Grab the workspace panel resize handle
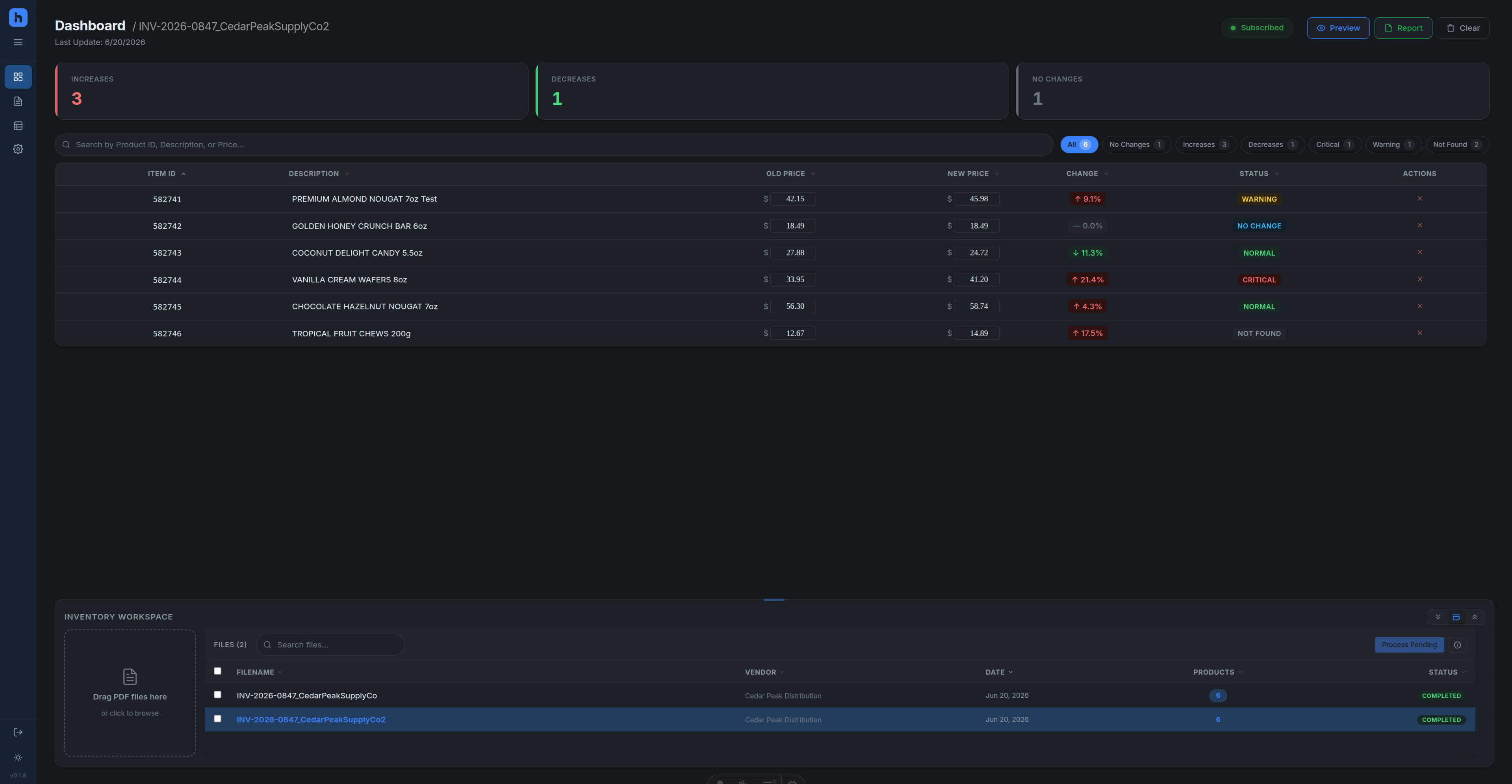Image resolution: width=1512 pixels, height=784 pixels. [774, 600]
